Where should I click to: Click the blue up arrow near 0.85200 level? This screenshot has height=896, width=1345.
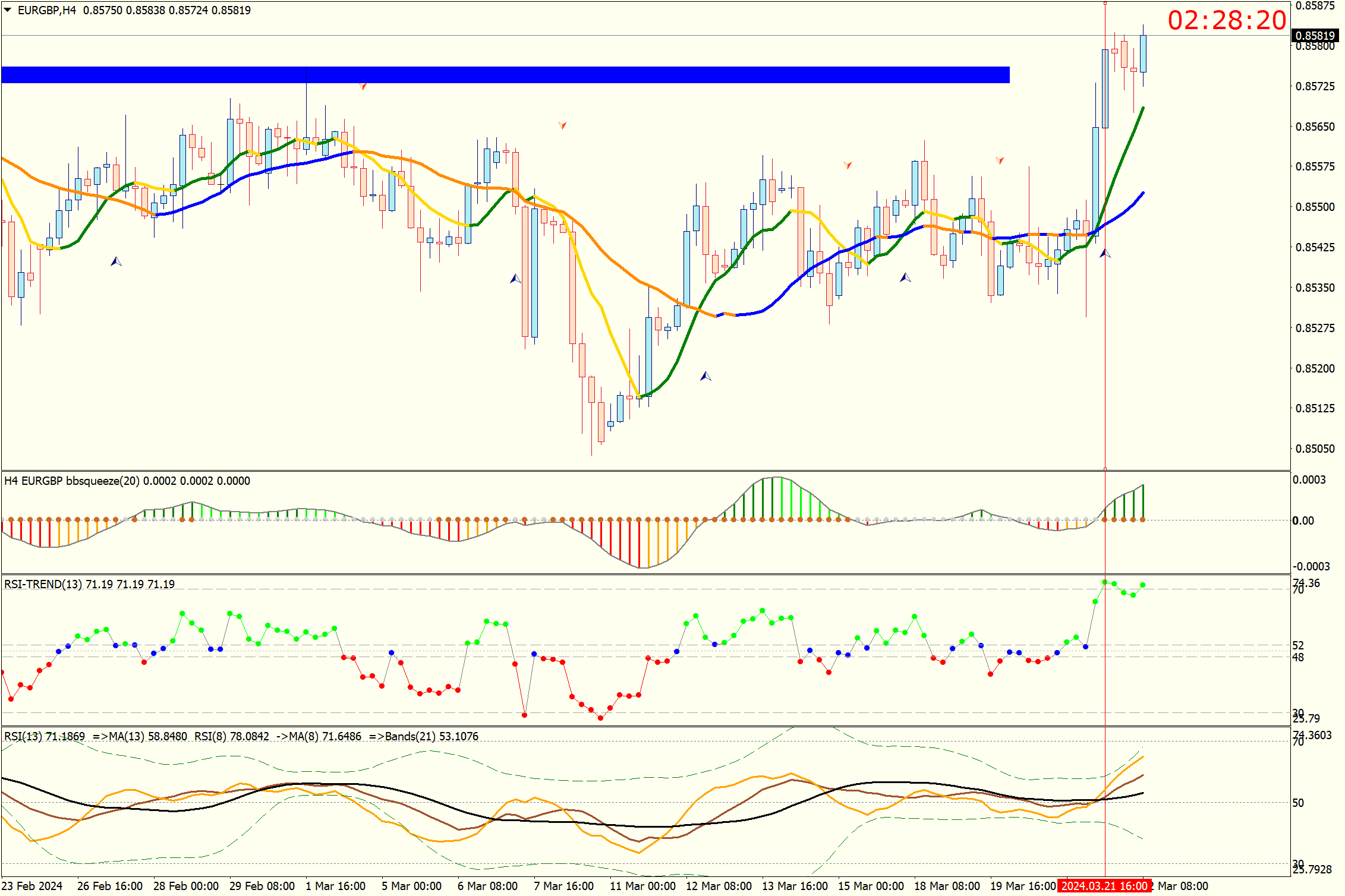(x=705, y=376)
